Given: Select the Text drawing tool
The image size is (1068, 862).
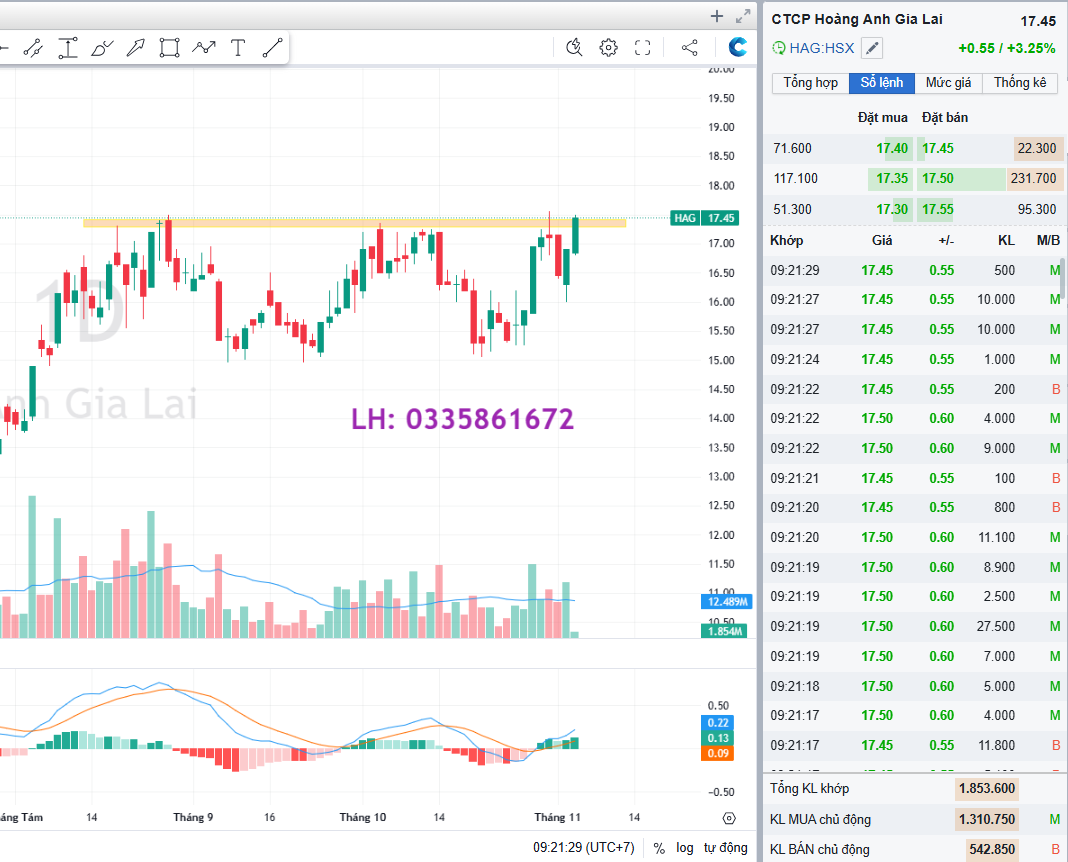Looking at the screenshot, I should [238, 47].
